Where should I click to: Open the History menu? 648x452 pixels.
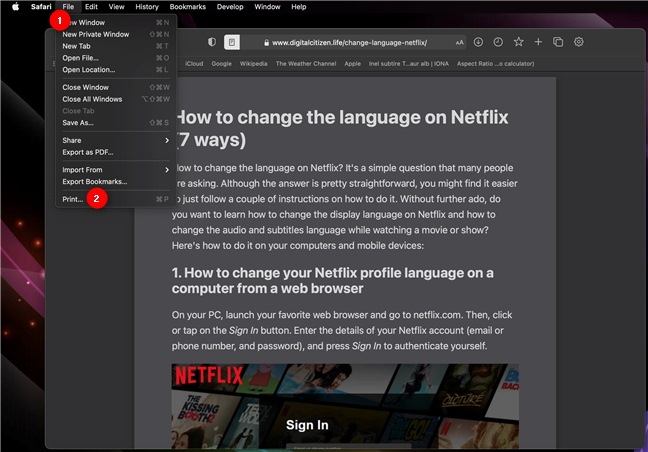(x=147, y=7)
